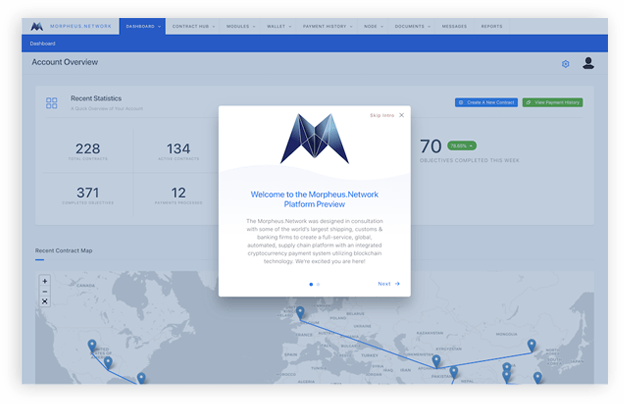This screenshot has width=624, height=404.
Task: Click the 70 objectives completed number
Action: [x=431, y=146]
